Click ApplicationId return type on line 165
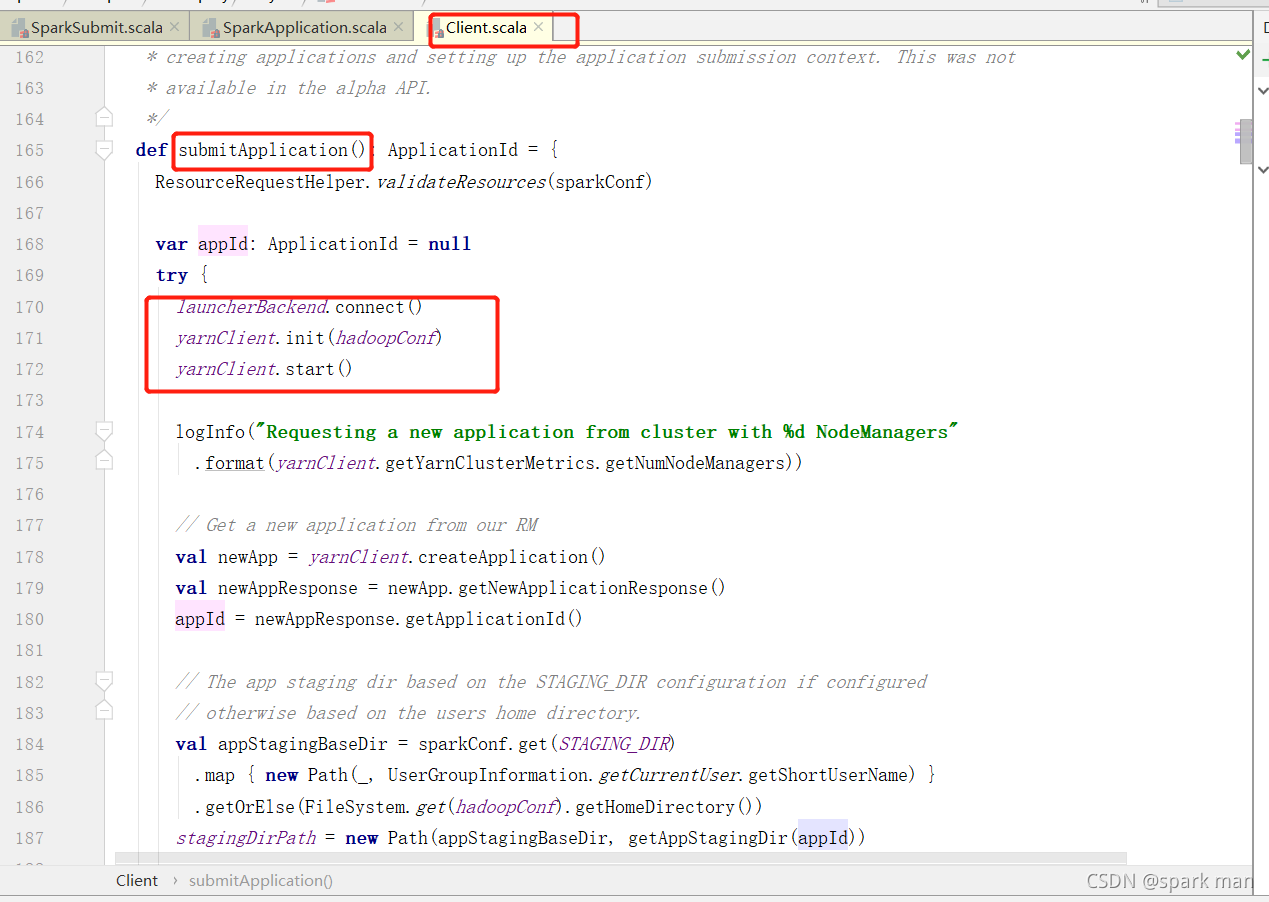The image size is (1269, 902). point(453,150)
